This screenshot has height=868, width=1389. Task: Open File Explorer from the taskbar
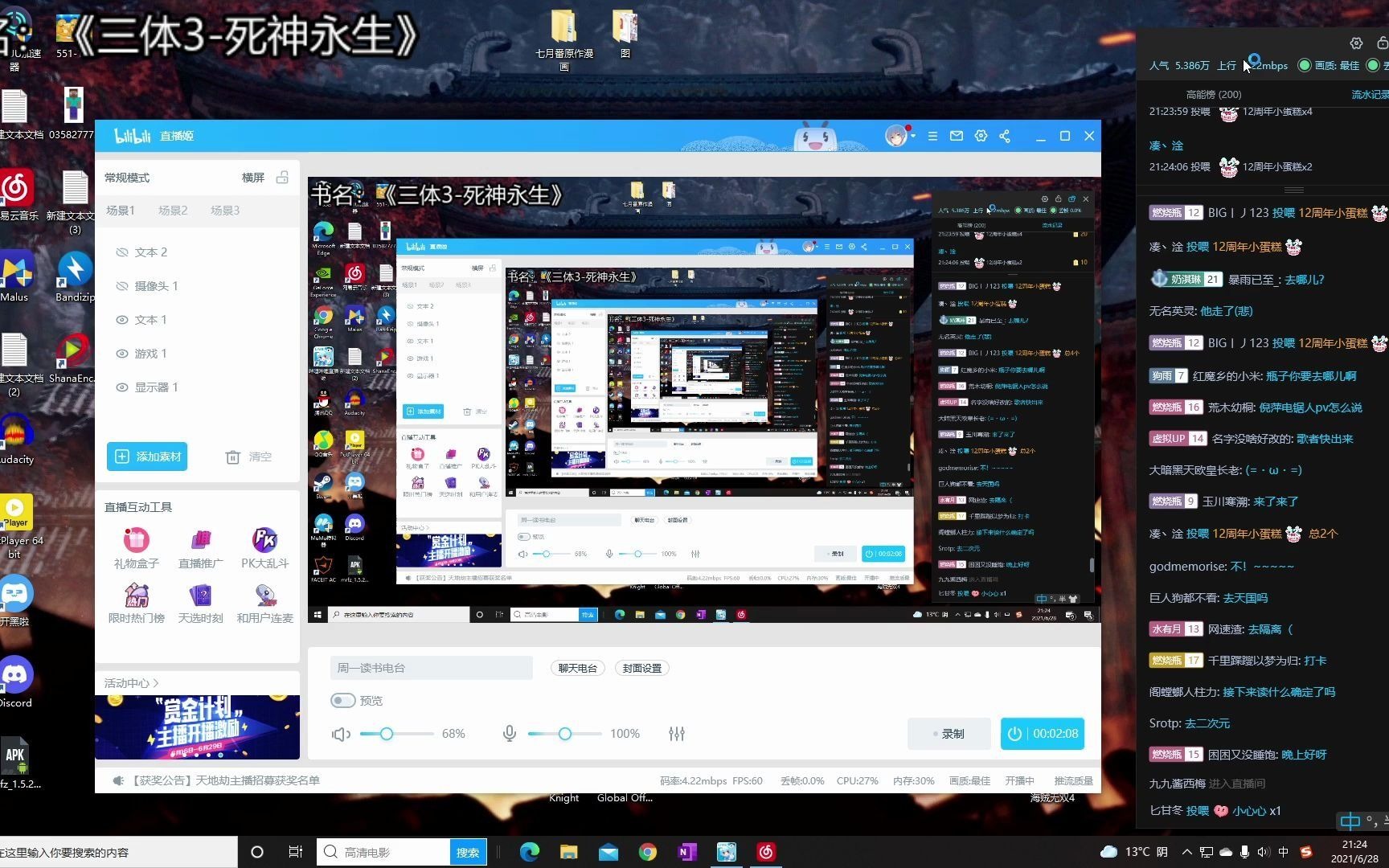(x=569, y=852)
